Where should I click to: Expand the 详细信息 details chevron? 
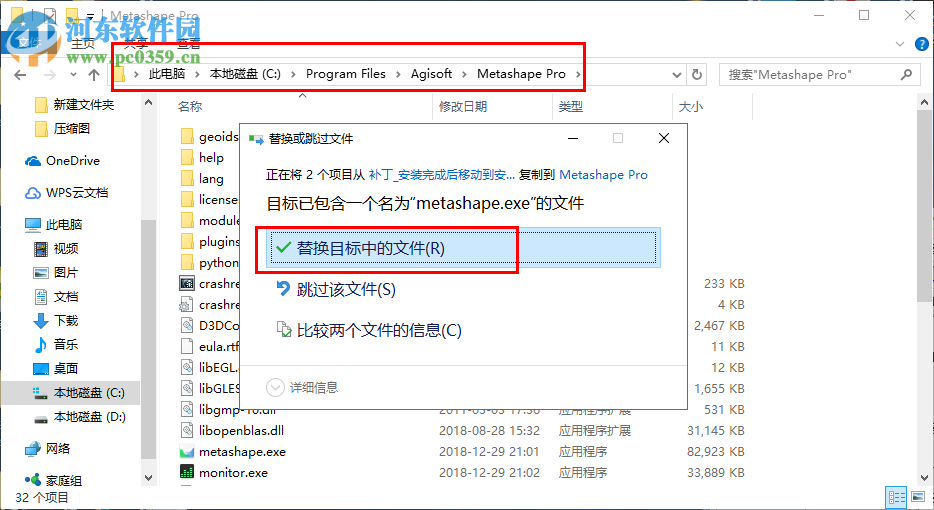[275, 387]
